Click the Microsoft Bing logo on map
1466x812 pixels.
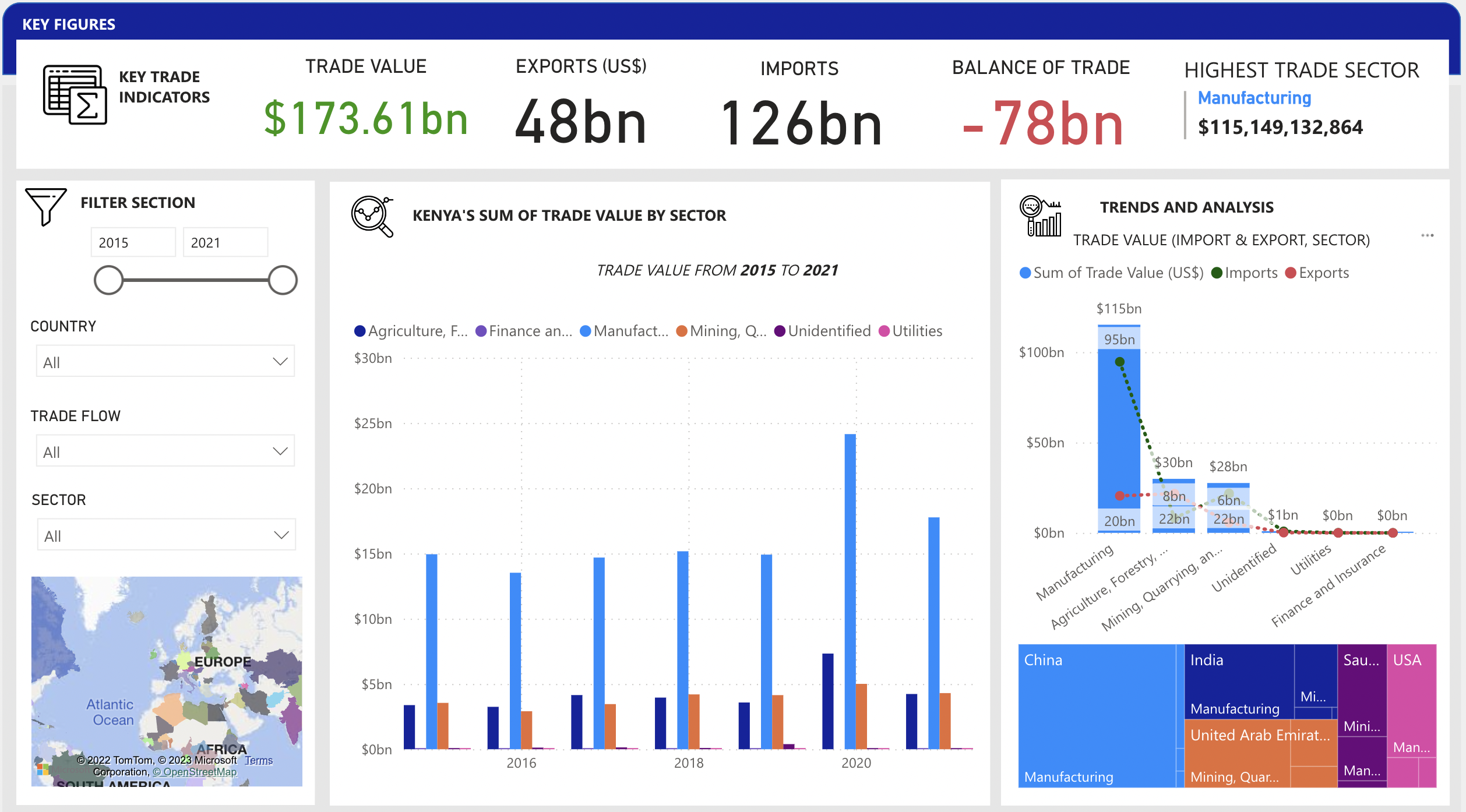pyautogui.click(x=43, y=769)
